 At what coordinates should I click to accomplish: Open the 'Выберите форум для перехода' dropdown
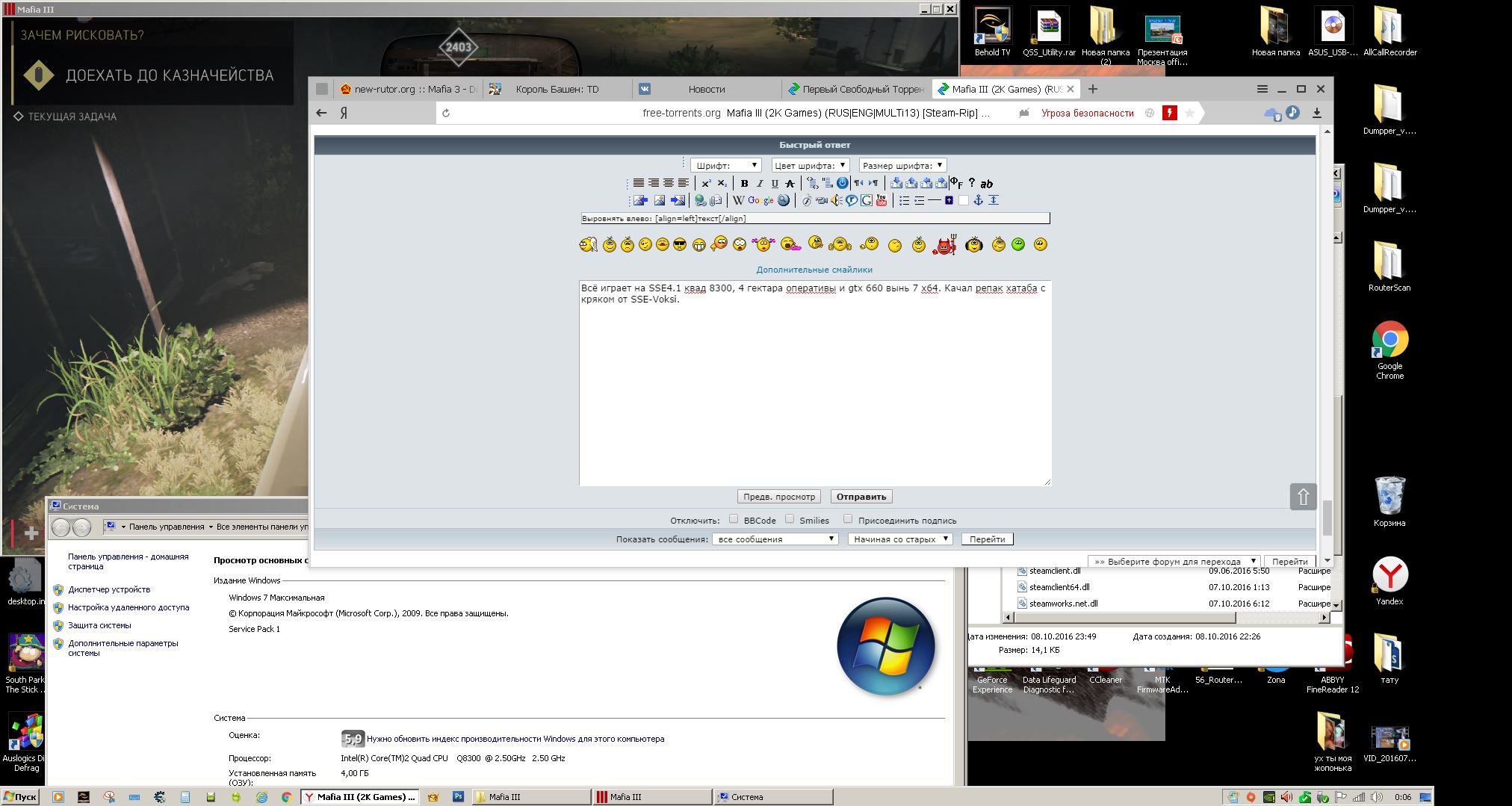(1174, 561)
